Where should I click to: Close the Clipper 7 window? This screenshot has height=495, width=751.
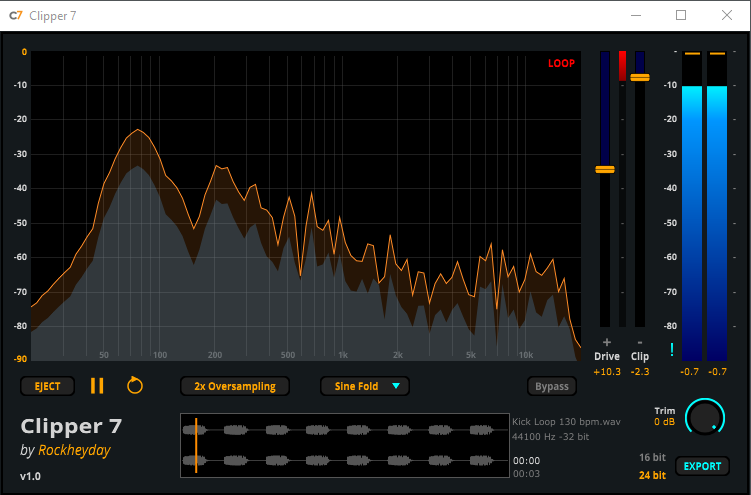(727, 15)
